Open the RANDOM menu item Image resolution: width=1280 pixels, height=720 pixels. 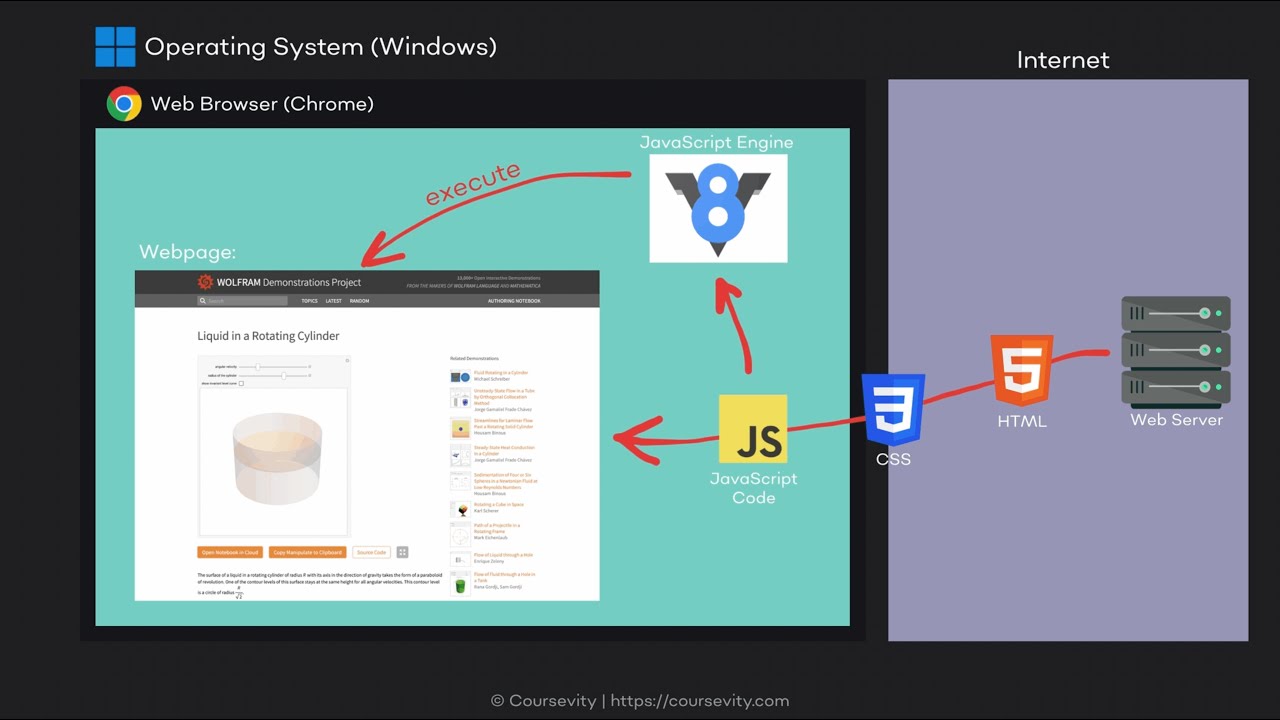coord(359,301)
